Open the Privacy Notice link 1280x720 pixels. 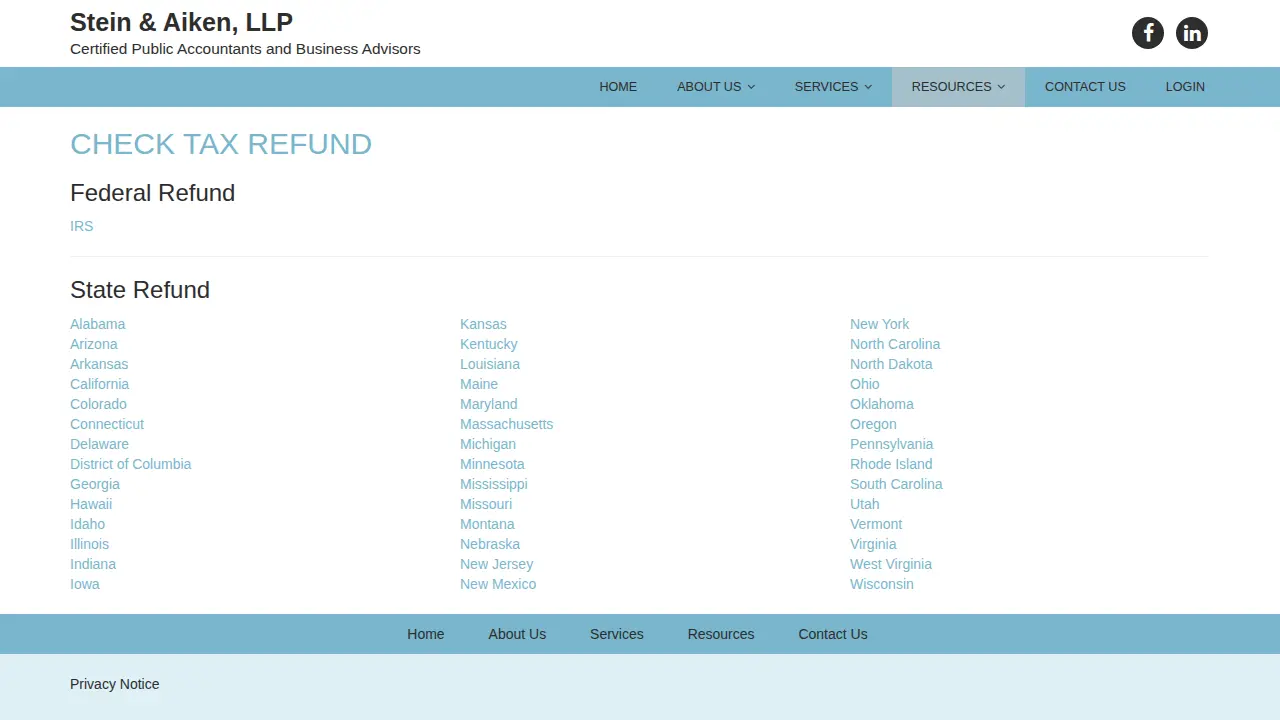115,684
